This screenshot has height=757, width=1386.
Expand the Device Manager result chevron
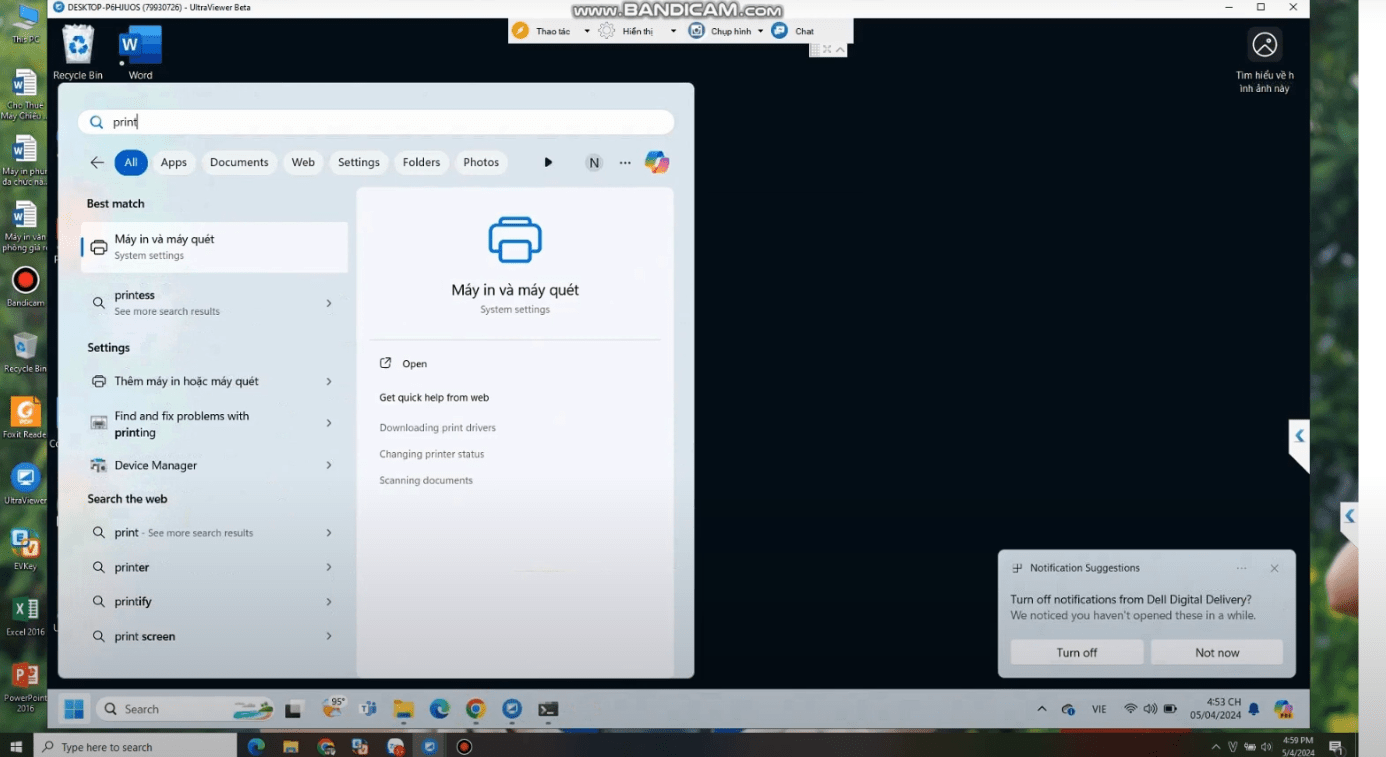pos(328,465)
